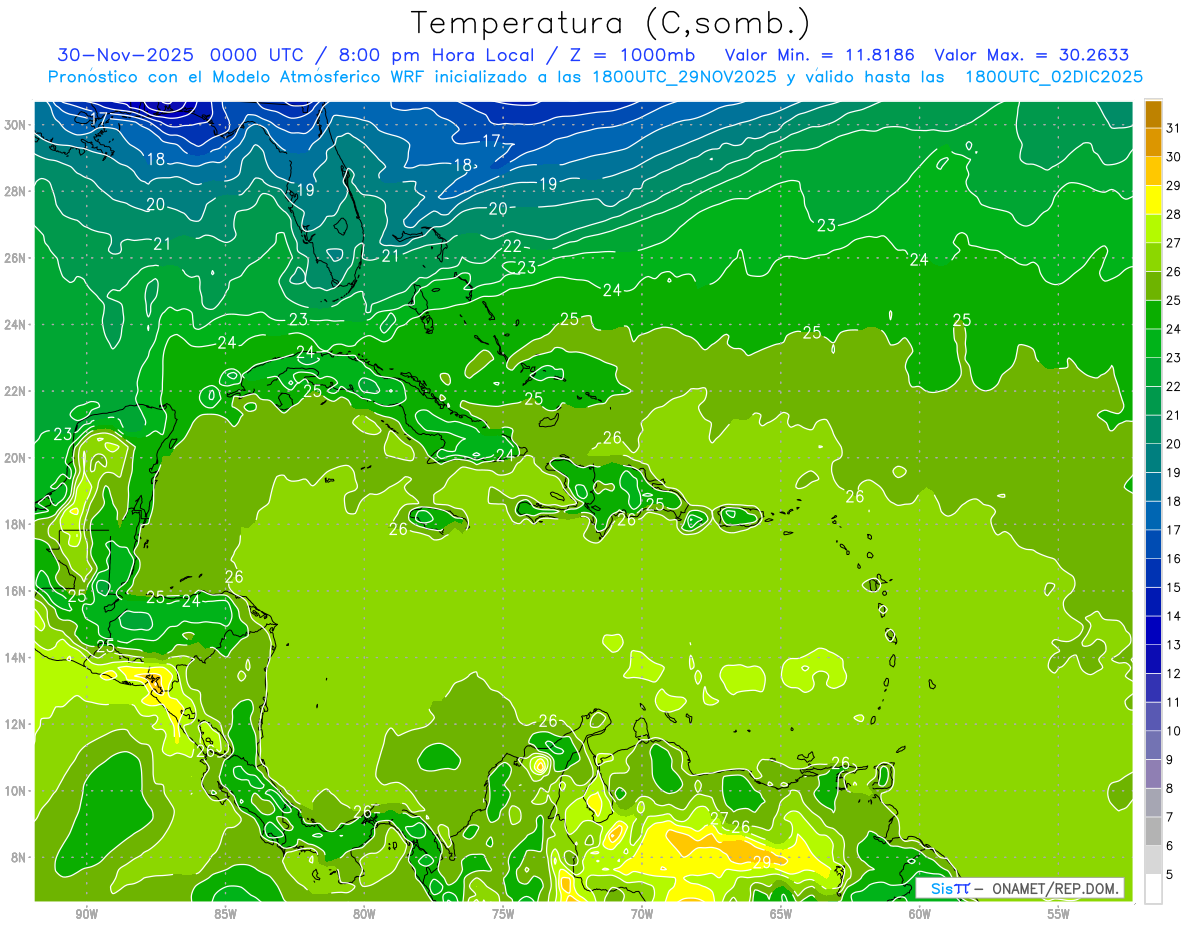This screenshot has width=1200, height=927.
Task: Click the "16N" latitude axis label
Action: 15,591
